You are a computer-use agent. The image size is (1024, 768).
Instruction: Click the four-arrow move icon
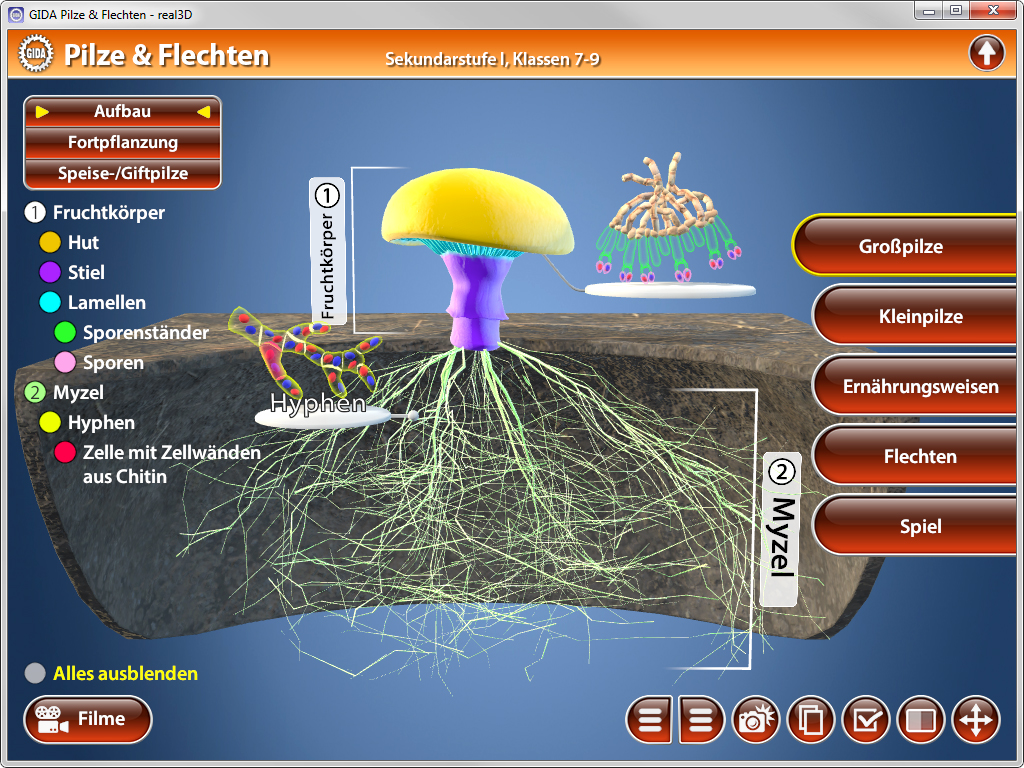[x=975, y=720]
